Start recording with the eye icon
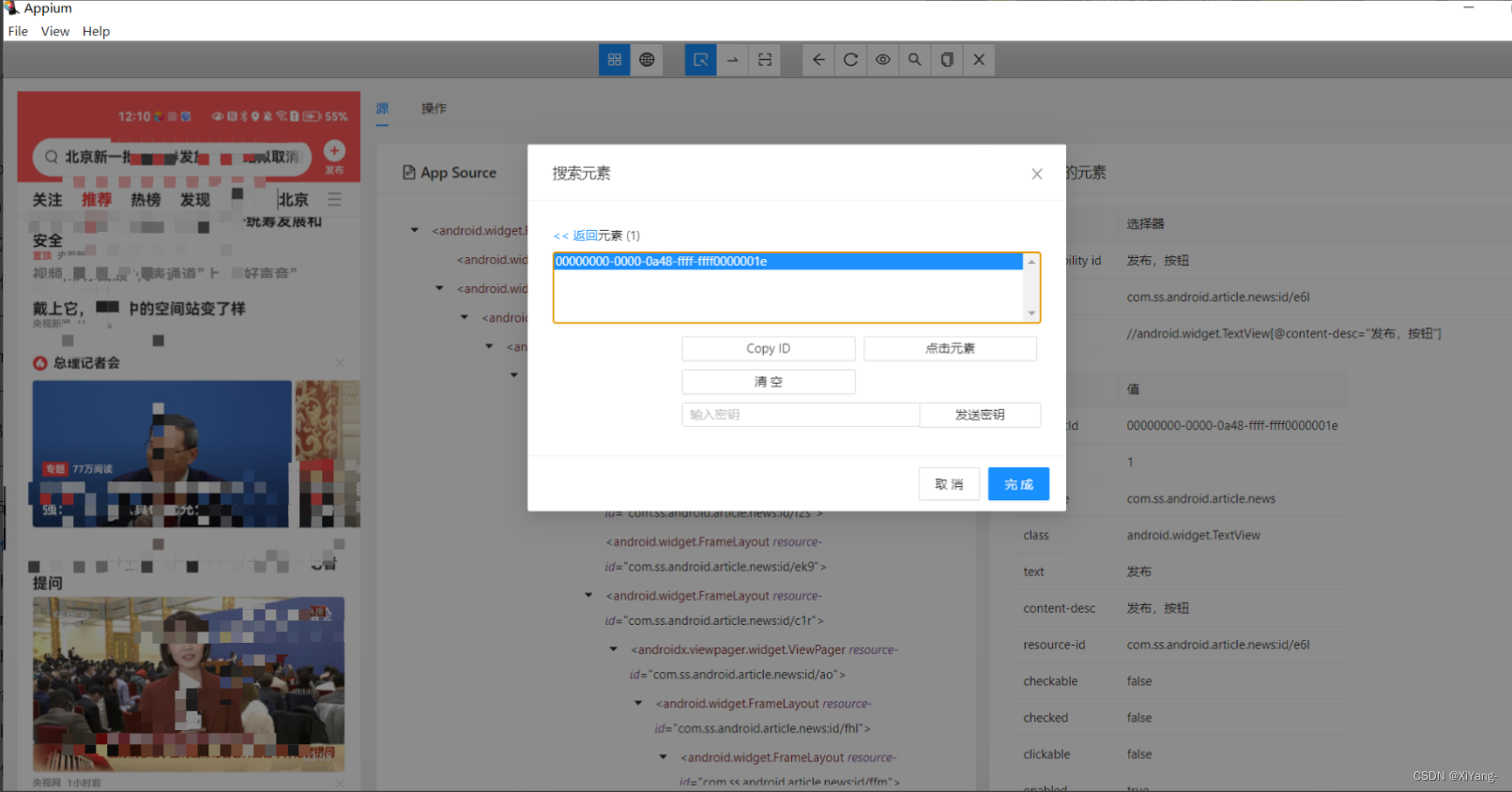Viewport: 1512px width, 792px height. (x=883, y=60)
